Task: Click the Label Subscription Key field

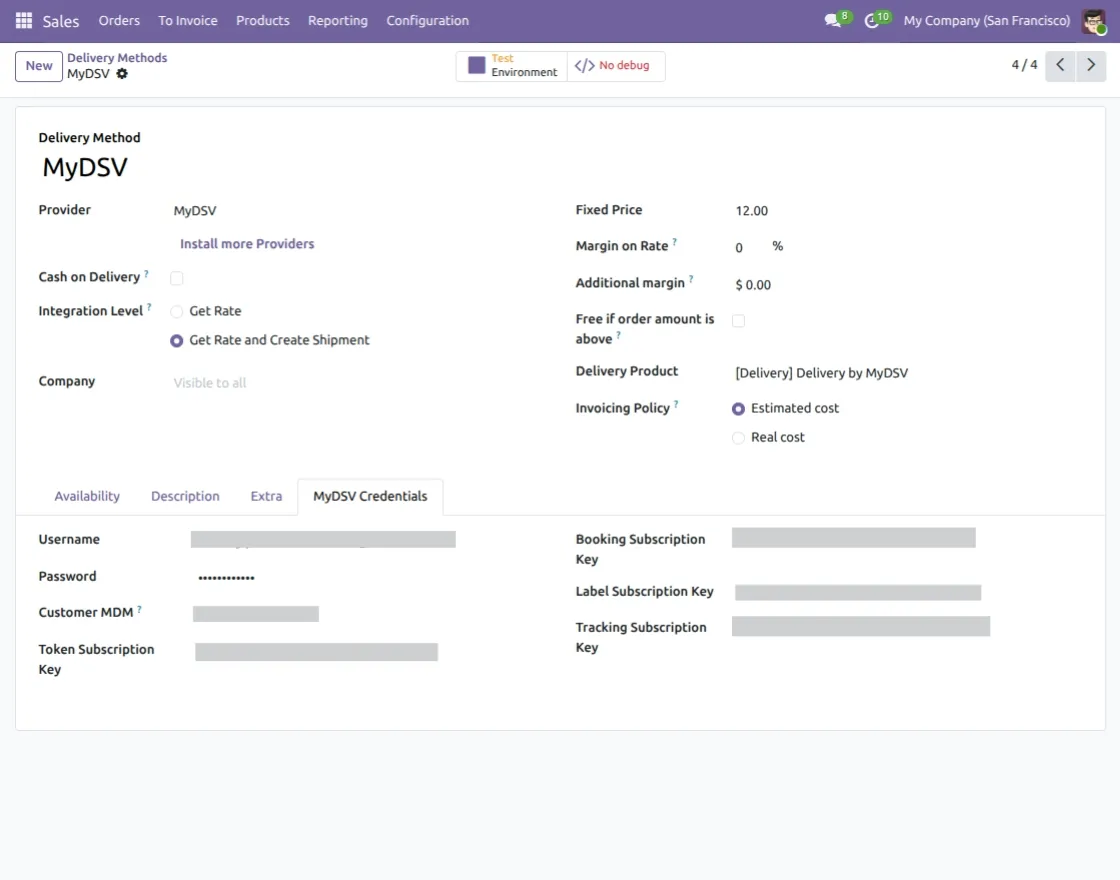Action: [x=858, y=592]
